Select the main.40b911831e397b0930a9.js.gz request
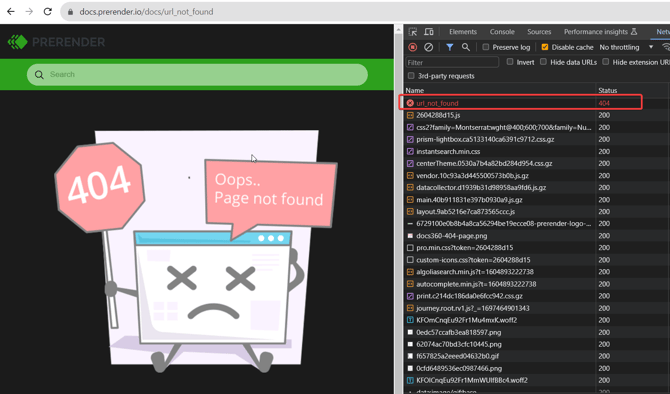The height and width of the screenshot is (394, 670). (469, 200)
